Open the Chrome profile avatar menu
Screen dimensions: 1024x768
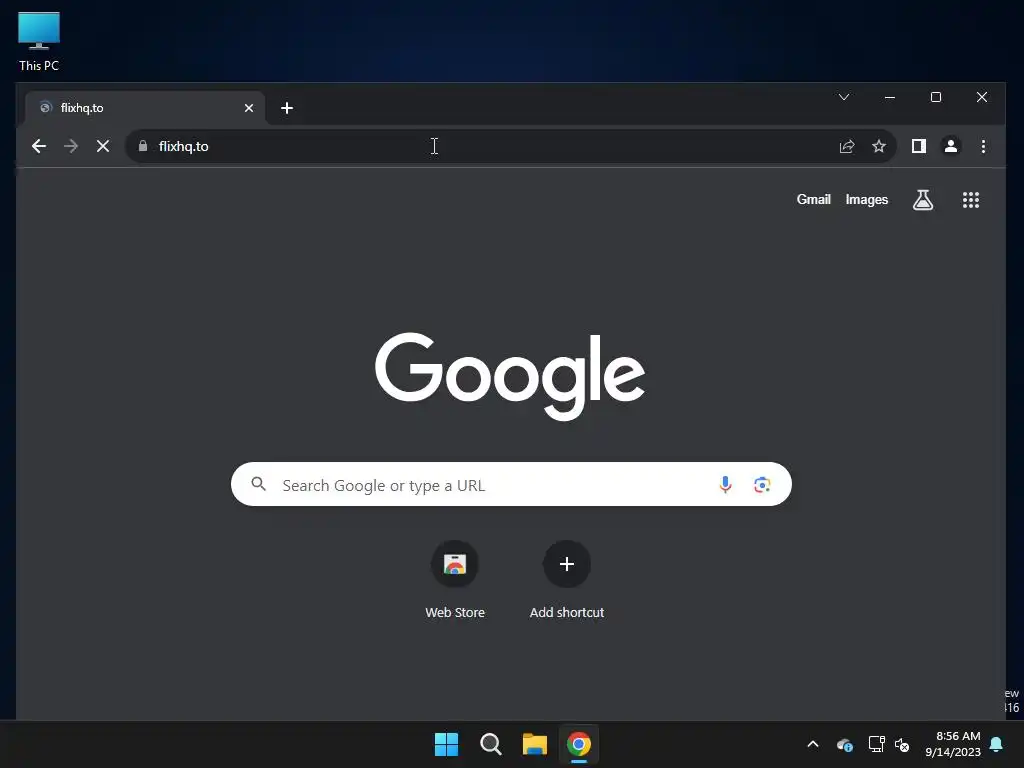click(x=951, y=146)
